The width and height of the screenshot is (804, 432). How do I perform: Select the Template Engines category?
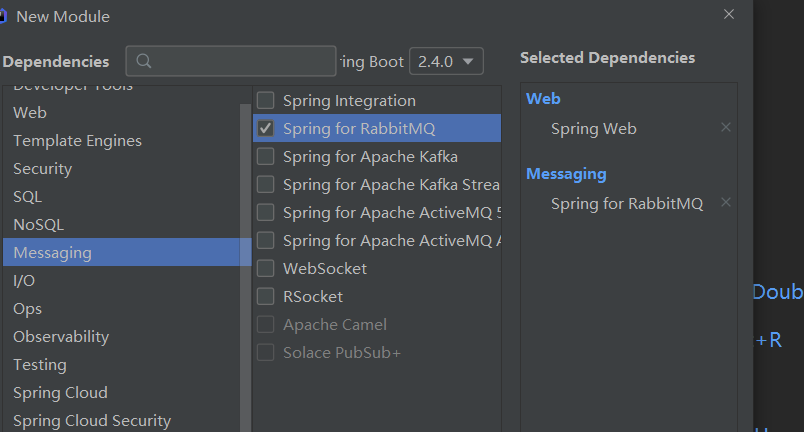pyautogui.click(x=77, y=140)
